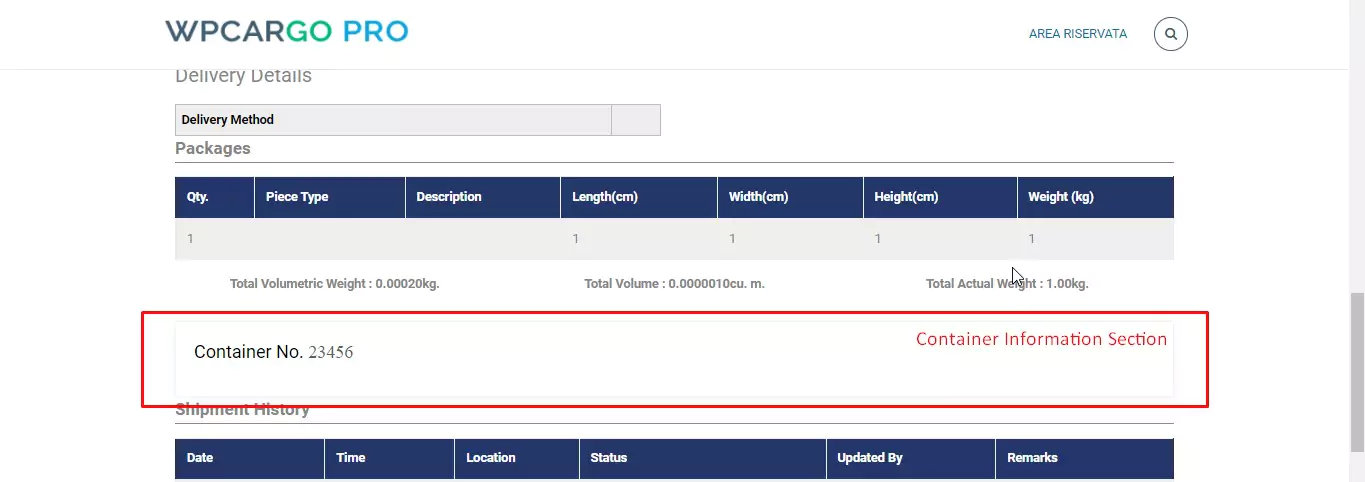Click the Total Volumetric Weight text
This screenshot has height=482, width=1365.
click(x=334, y=284)
